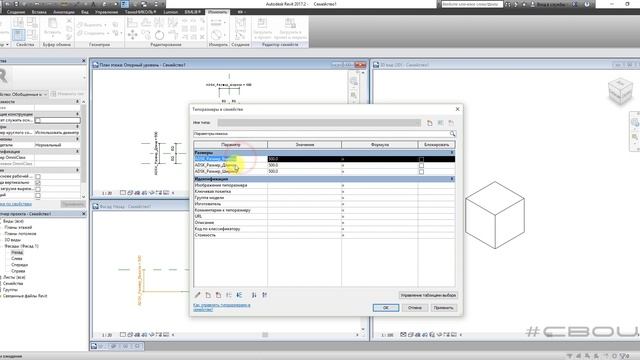Click the OK button in the dialog
The width and height of the screenshot is (640, 360).
click(x=386, y=308)
